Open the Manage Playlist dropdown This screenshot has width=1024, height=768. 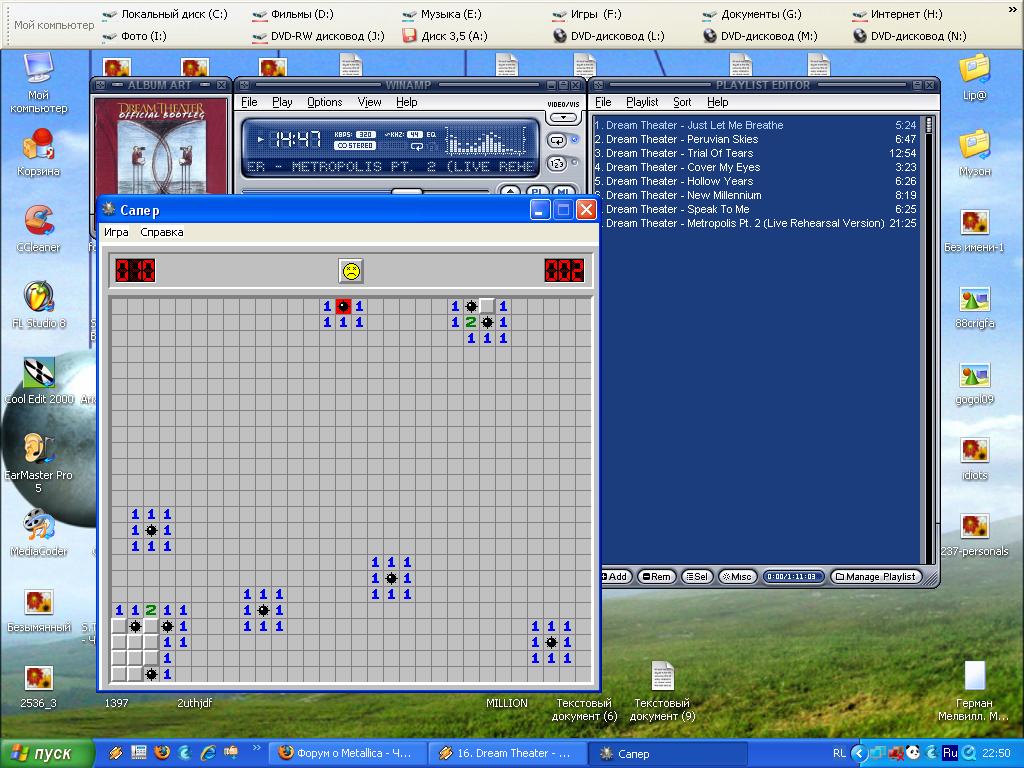click(876, 577)
